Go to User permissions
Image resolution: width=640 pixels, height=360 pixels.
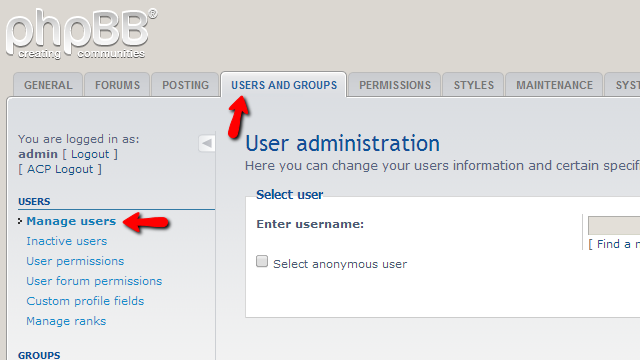click(75, 261)
